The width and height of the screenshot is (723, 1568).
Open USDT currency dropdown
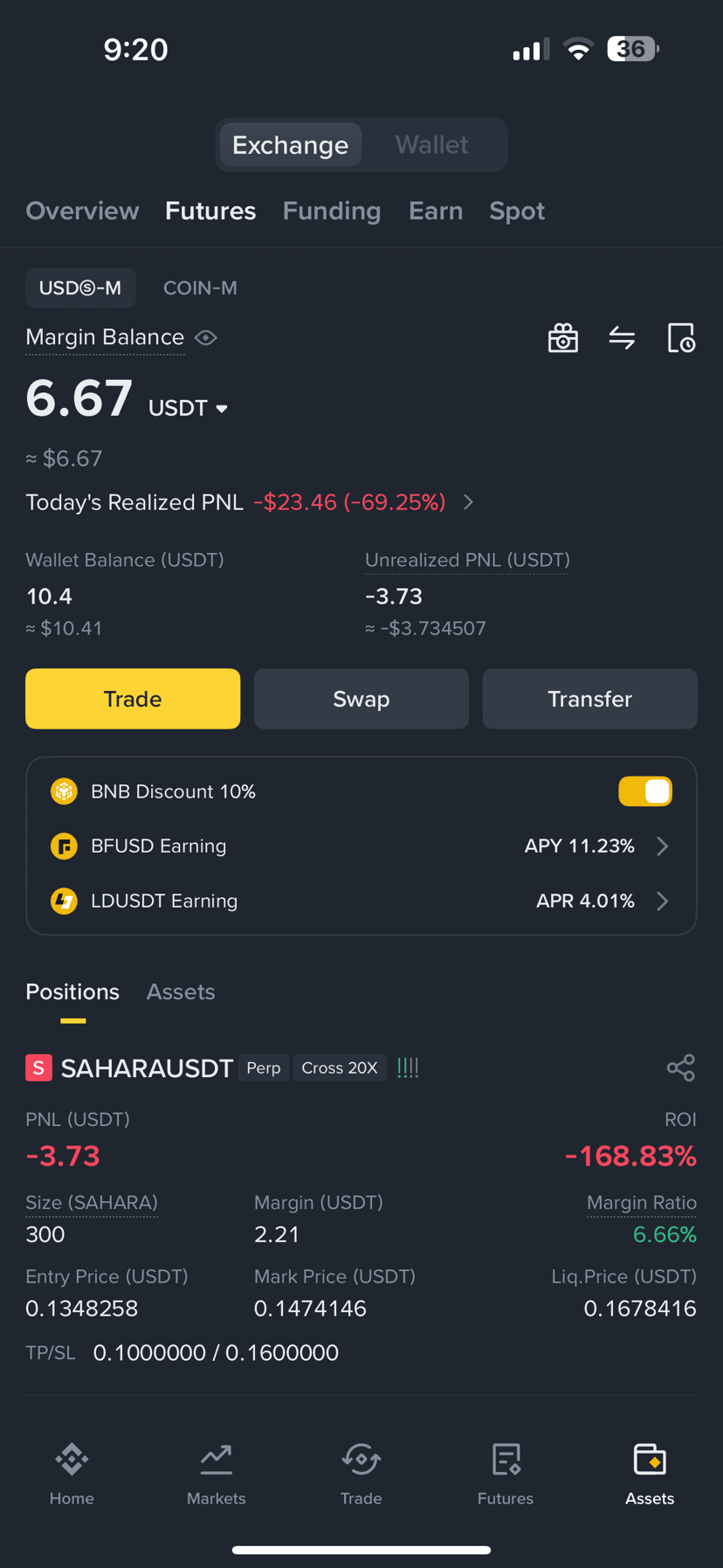[188, 408]
